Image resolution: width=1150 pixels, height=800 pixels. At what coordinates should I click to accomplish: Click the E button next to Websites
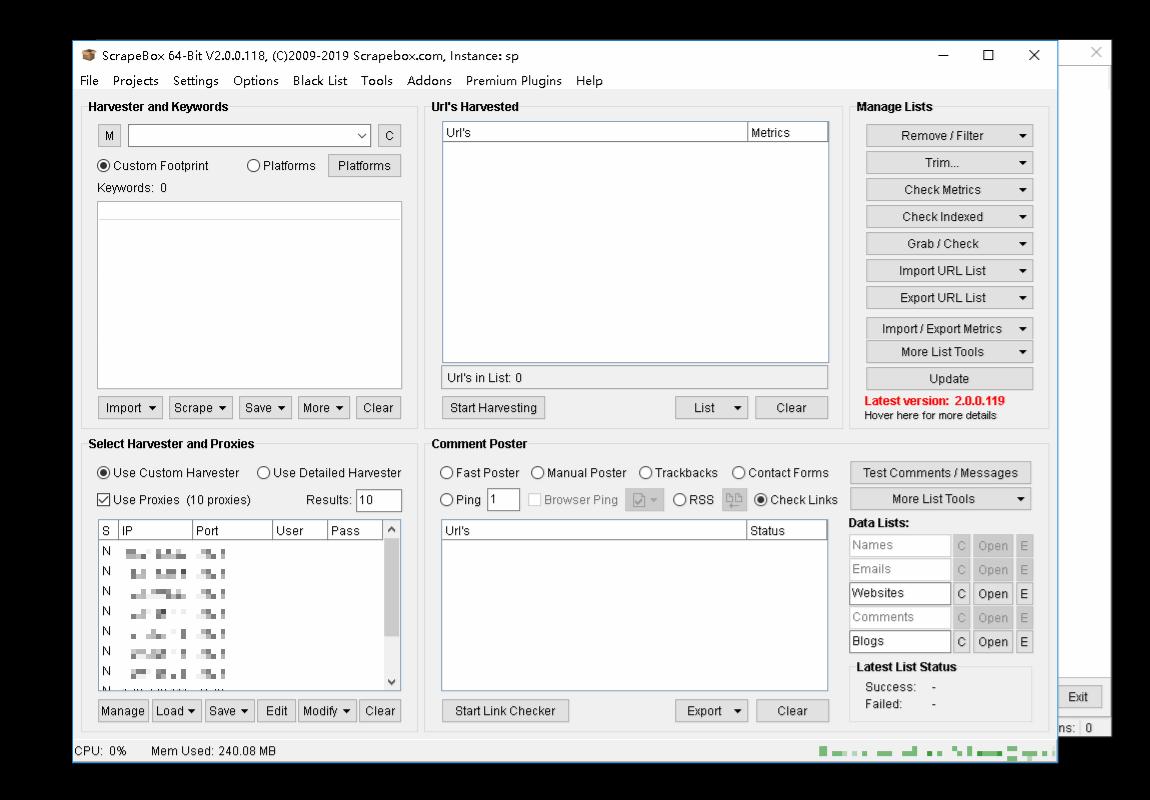[1024, 593]
